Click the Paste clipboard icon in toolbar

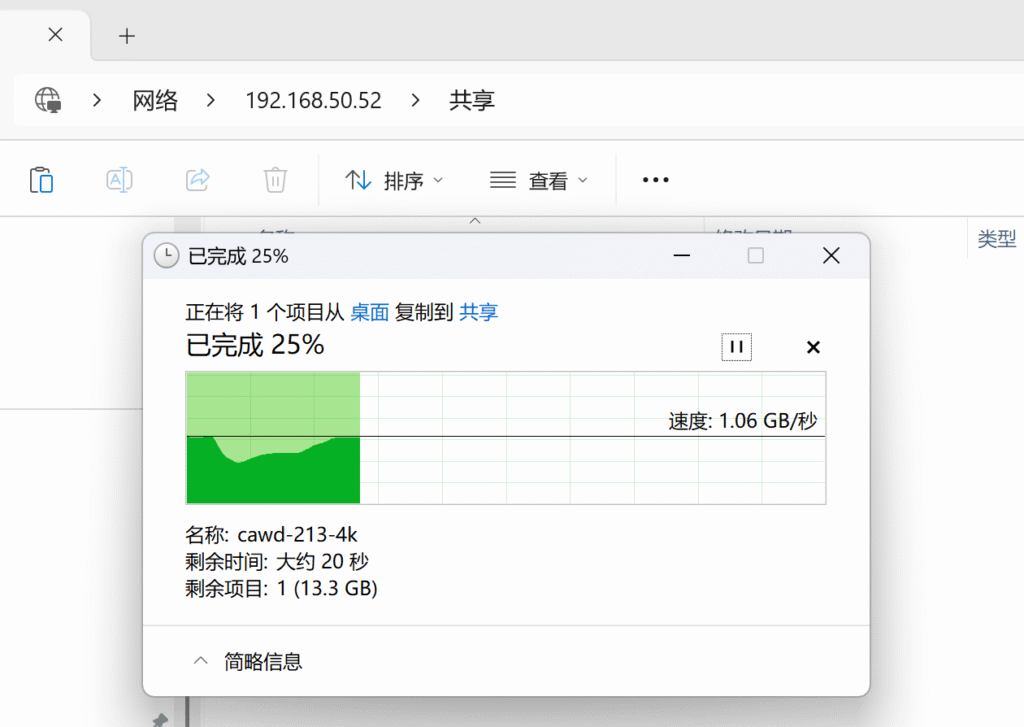41,180
